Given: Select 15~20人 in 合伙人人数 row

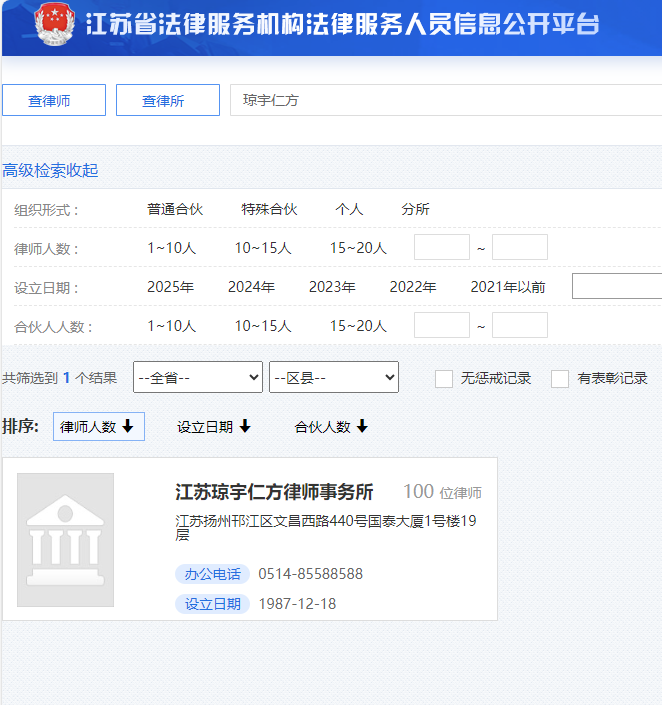Looking at the screenshot, I should coord(358,326).
